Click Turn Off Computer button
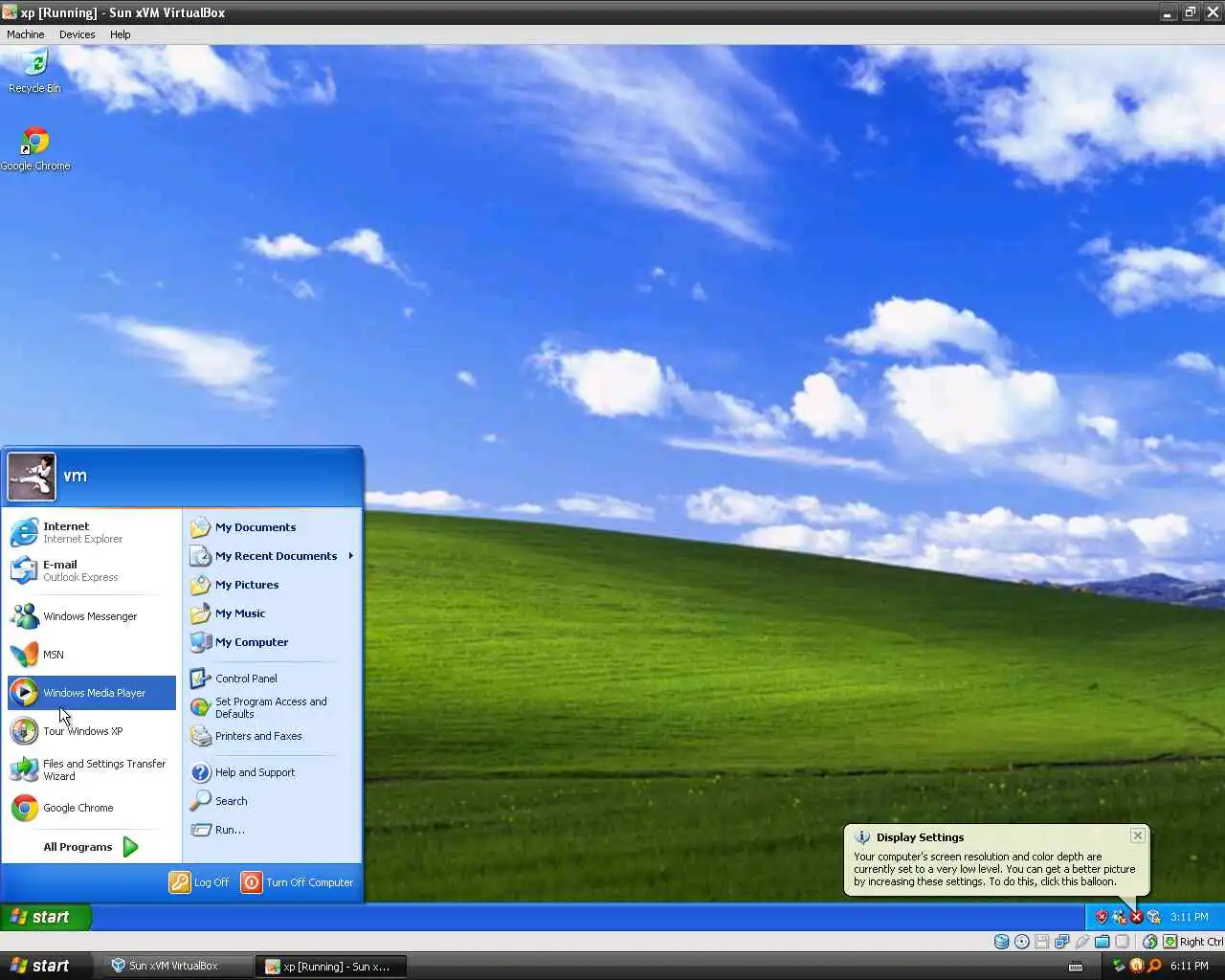The height and width of the screenshot is (980, 1225). (x=298, y=882)
